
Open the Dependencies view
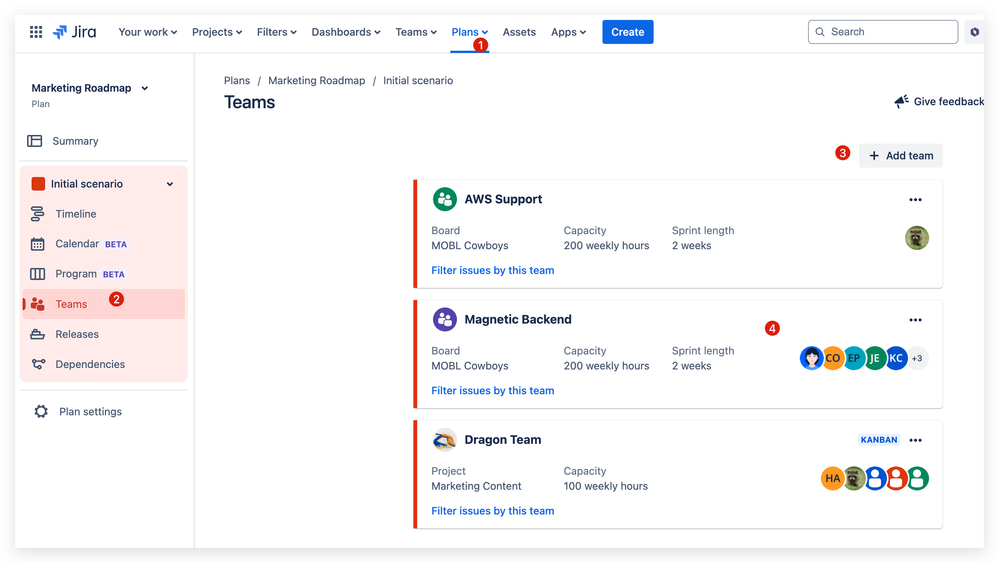coord(104,364)
